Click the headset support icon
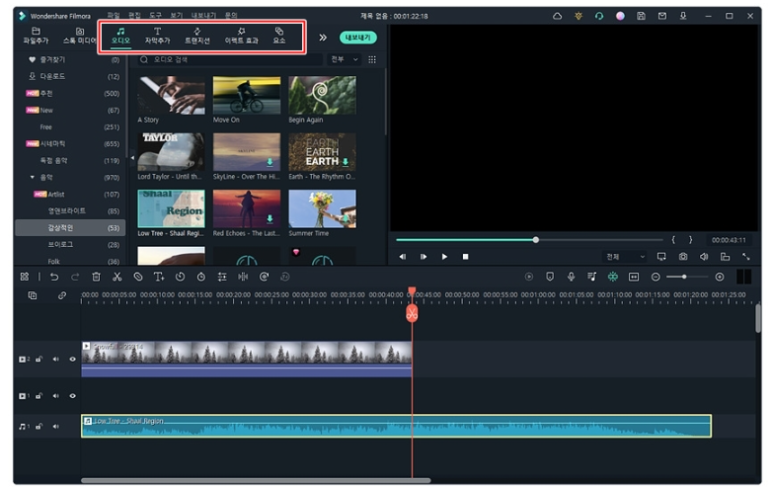 [599, 16]
